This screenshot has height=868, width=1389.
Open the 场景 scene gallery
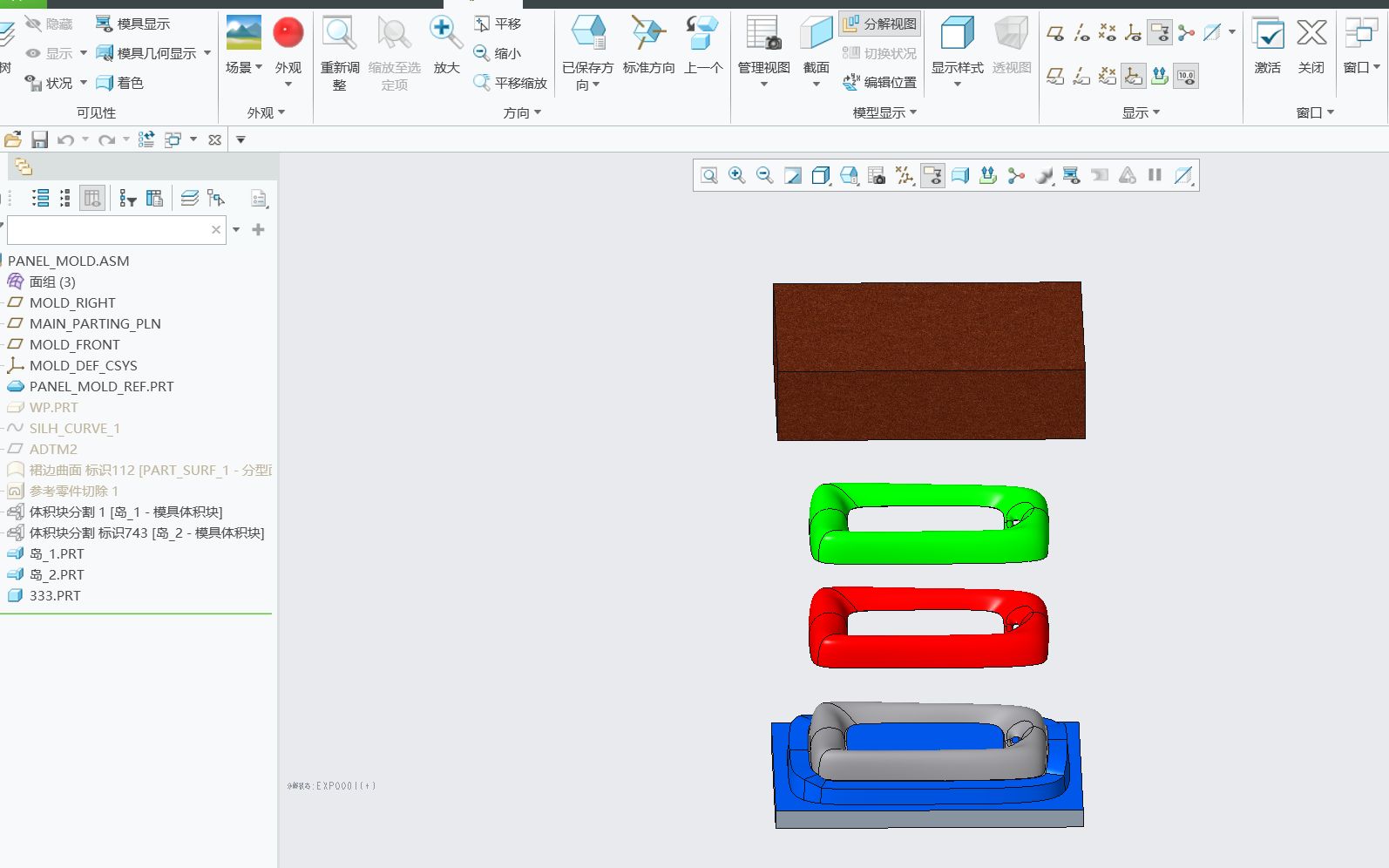pyautogui.click(x=244, y=44)
